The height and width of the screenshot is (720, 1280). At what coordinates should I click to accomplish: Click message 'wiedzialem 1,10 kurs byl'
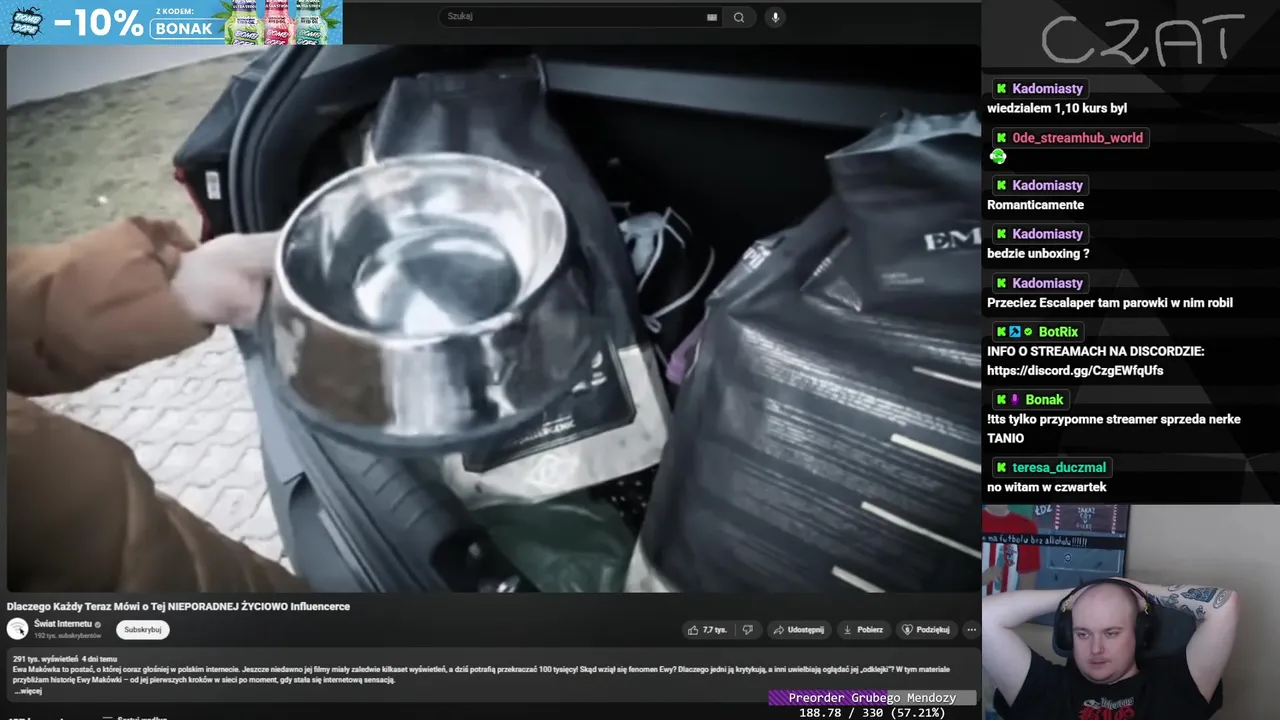pyautogui.click(x=1057, y=108)
